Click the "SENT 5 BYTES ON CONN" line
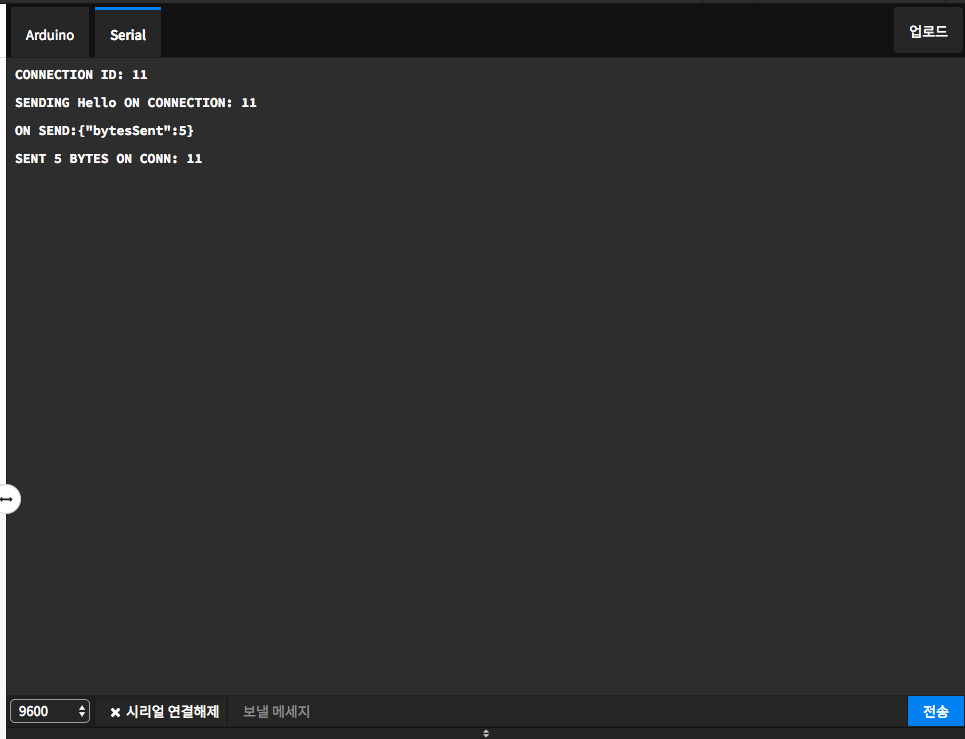 click(x=108, y=159)
